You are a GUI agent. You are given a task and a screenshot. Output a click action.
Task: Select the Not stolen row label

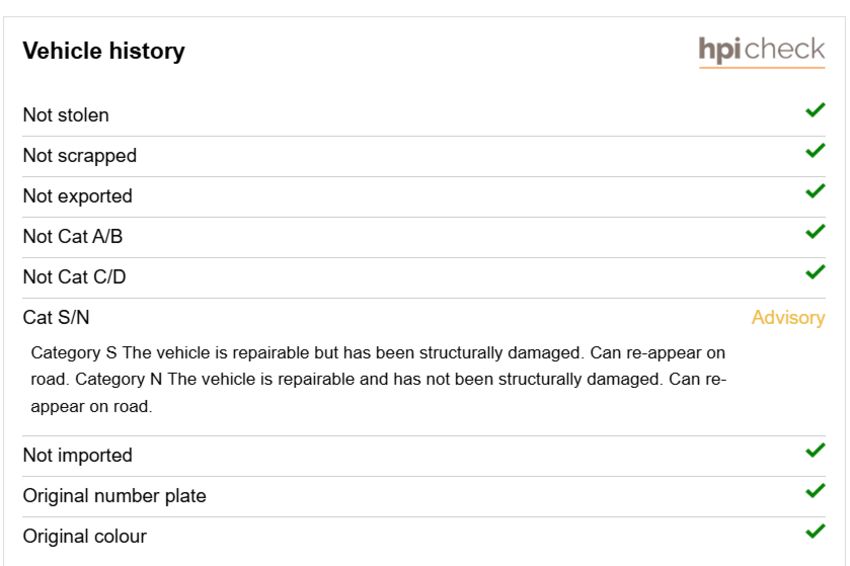(x=66, y=115)
